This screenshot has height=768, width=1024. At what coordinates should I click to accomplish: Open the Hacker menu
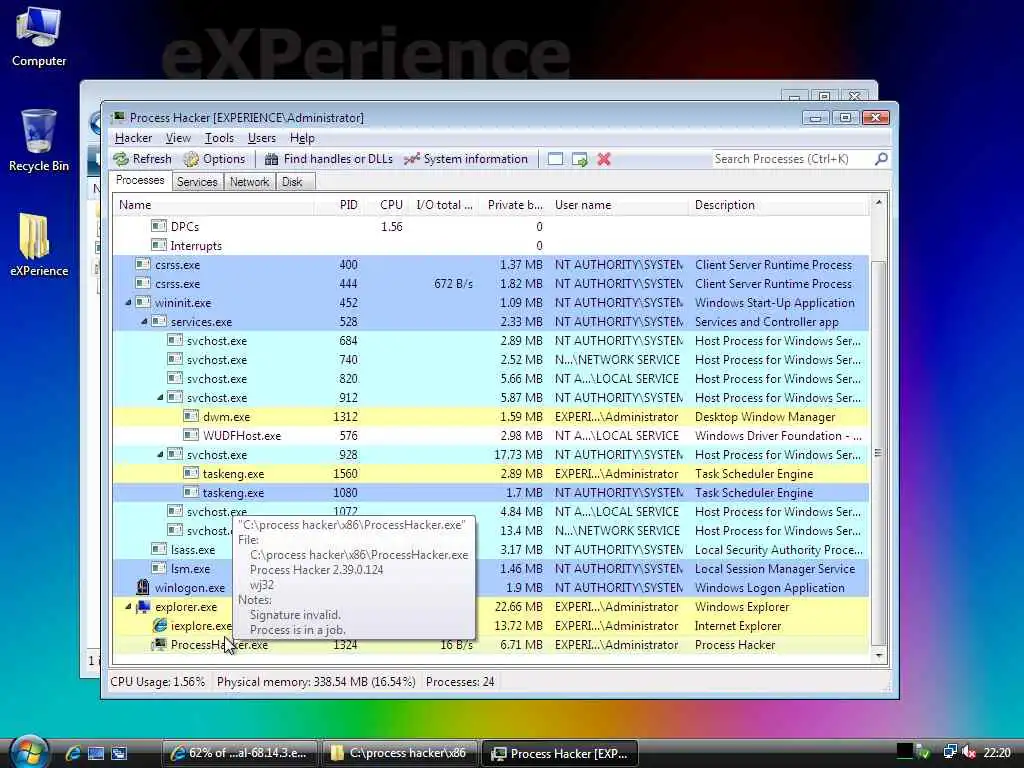[x=133, y=138]
